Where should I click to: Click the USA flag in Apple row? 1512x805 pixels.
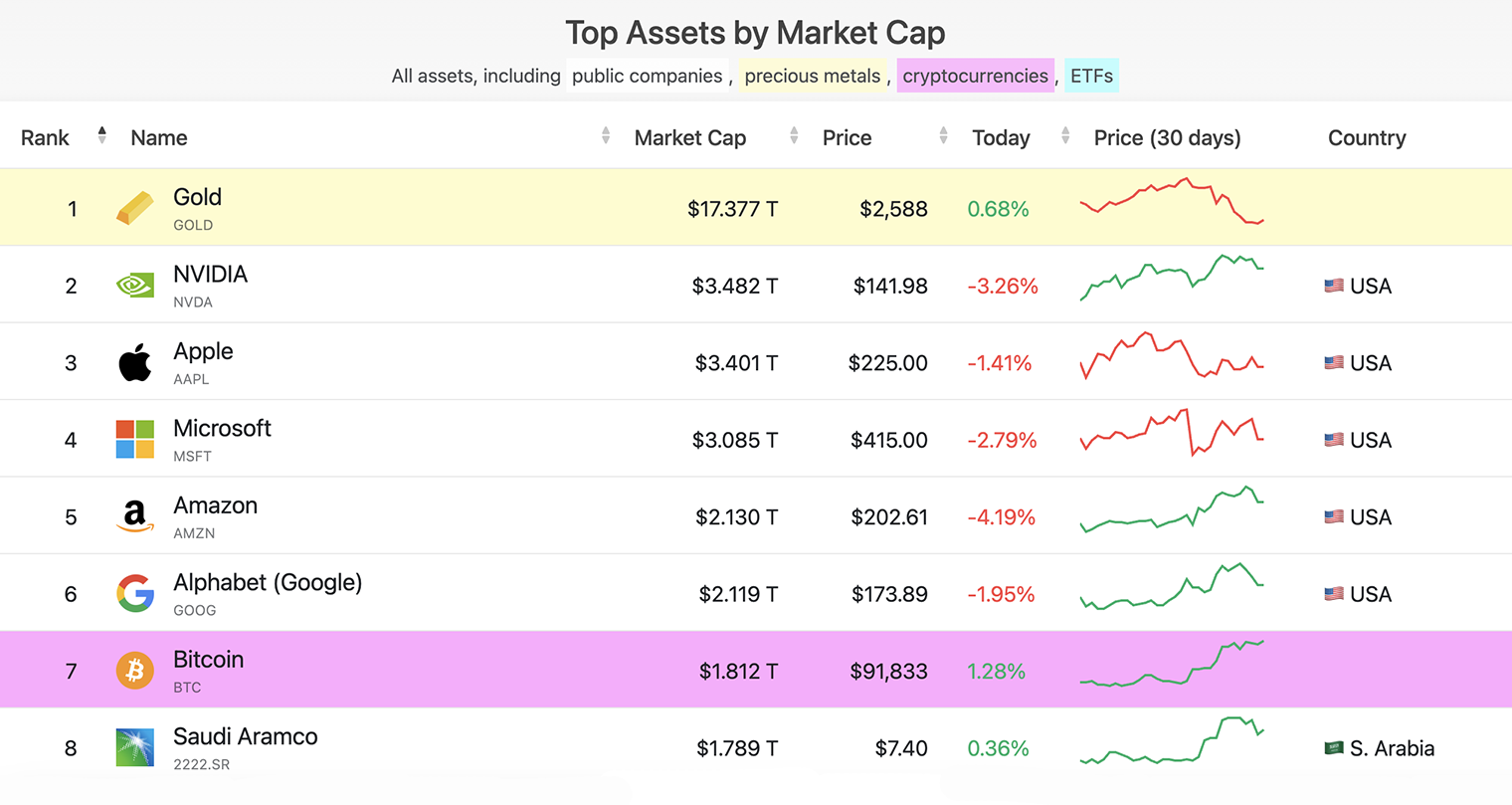click(1334, 362)
